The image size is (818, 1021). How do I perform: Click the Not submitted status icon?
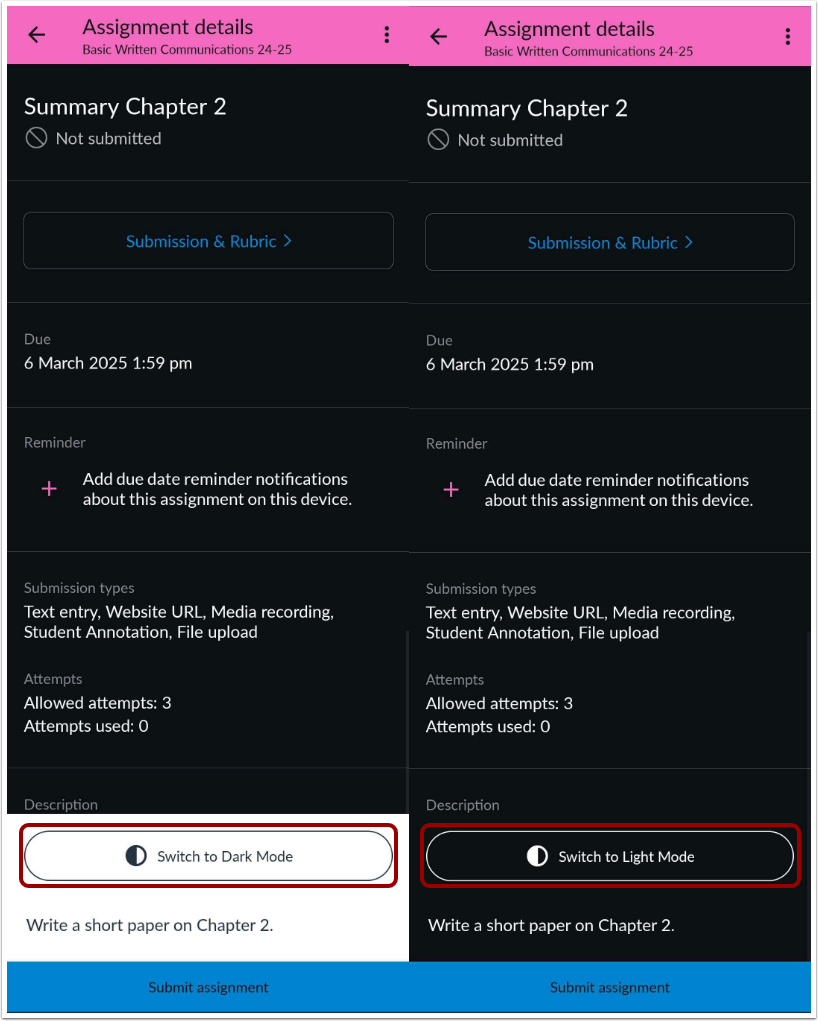[x=36, y=138]
